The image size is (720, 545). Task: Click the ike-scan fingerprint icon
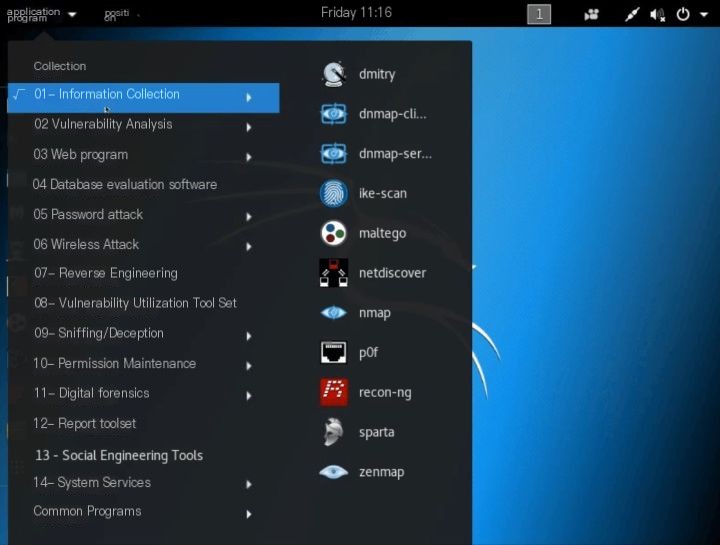334,193
